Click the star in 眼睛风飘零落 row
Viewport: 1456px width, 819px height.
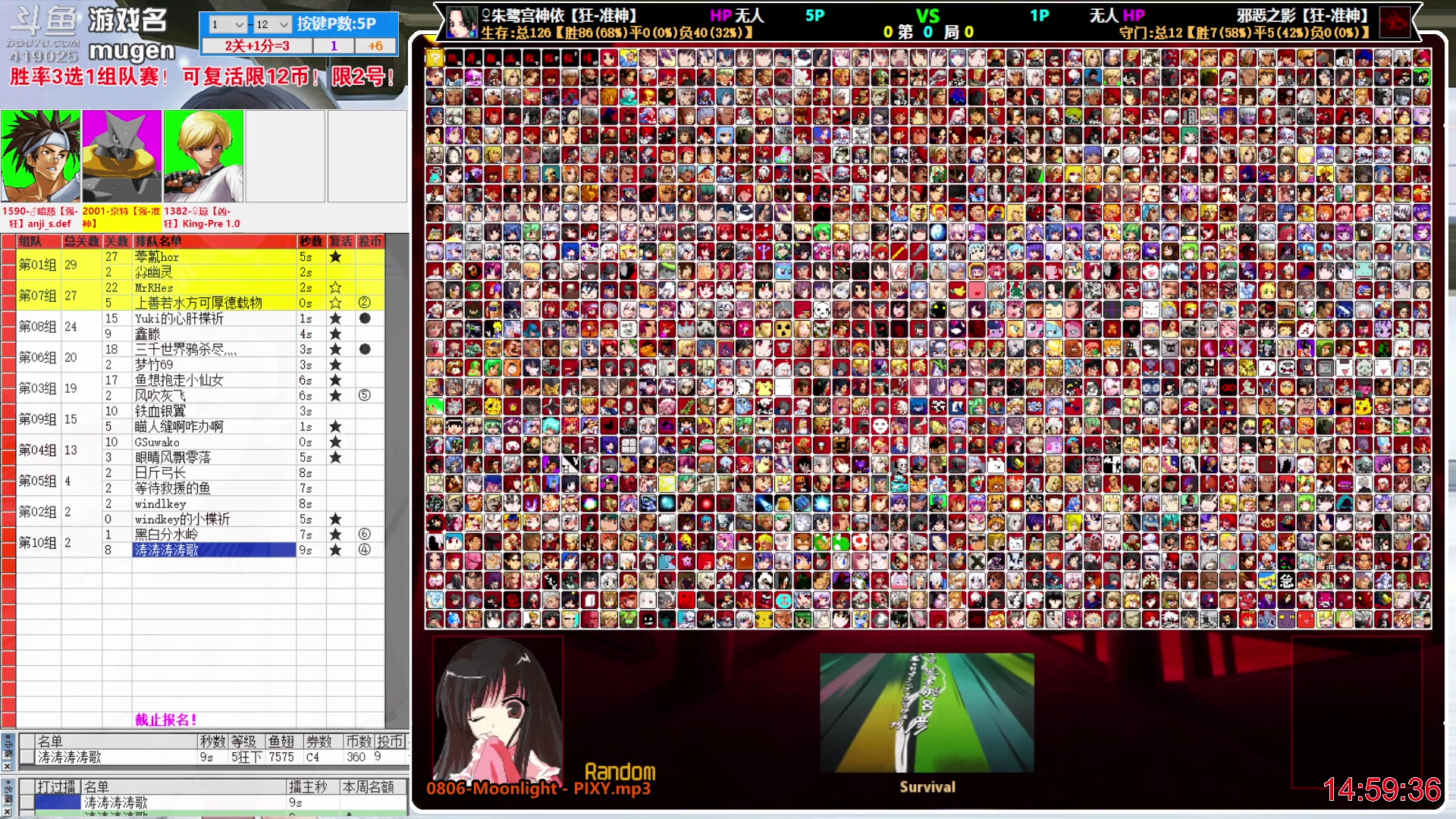[x=335, y=457]
